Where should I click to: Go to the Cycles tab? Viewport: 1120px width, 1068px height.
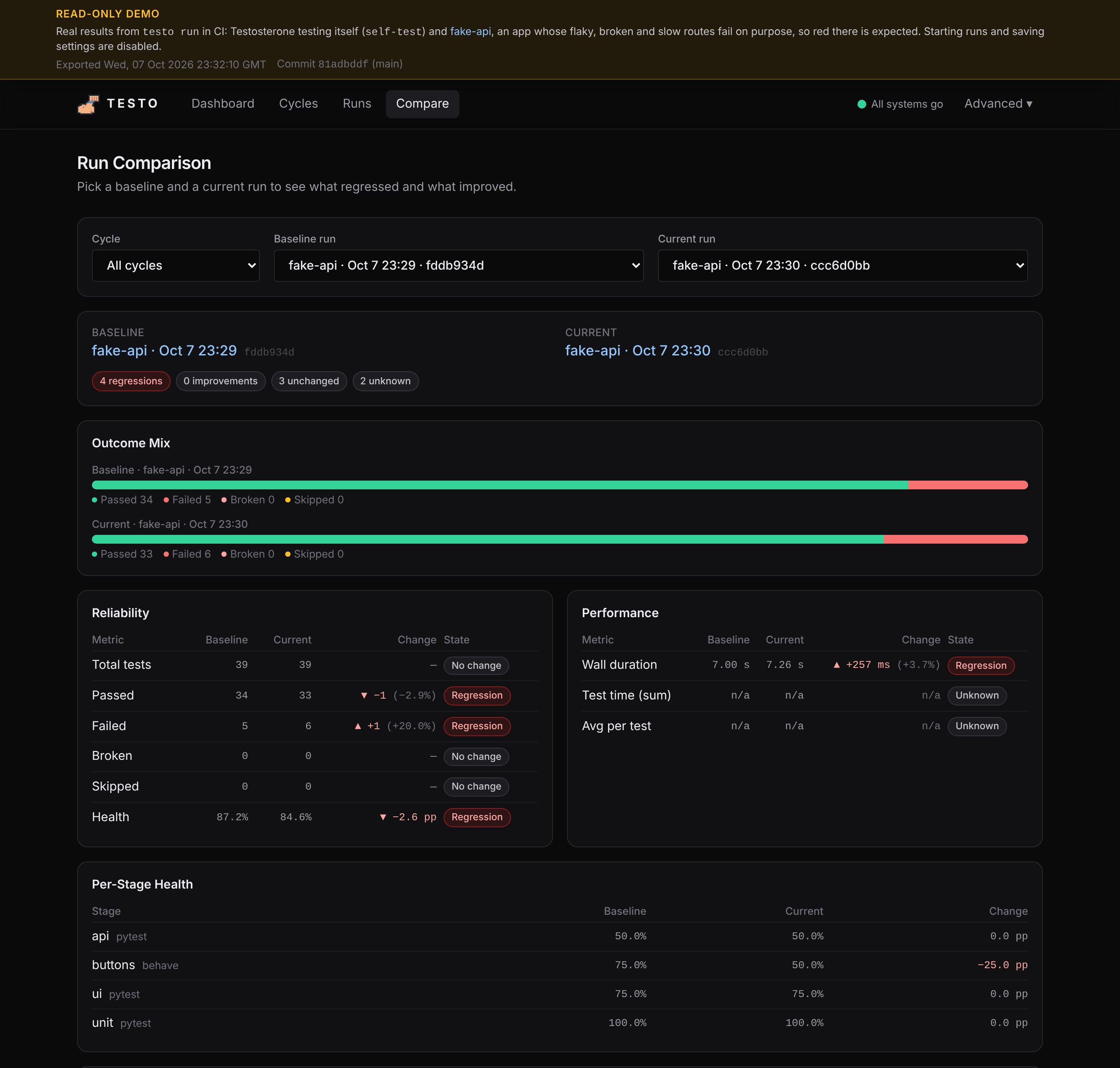point(298,104)
